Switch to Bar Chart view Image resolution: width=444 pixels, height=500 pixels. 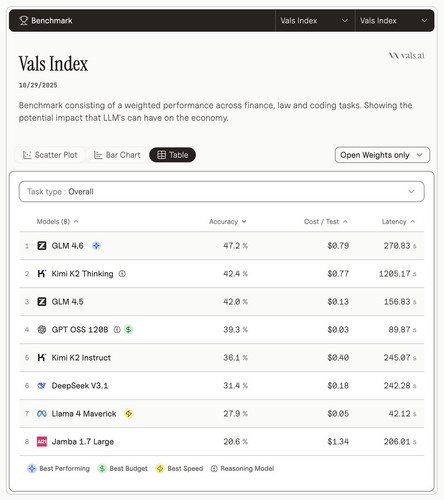click(x=117, y=155)
